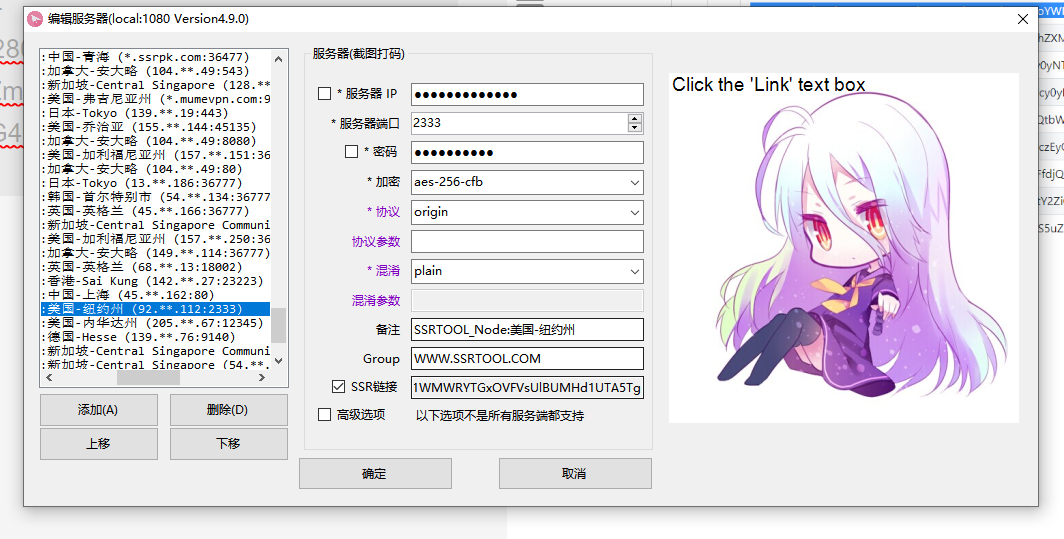The height and width of the screenshot is (539, 1064).
Task: Select server 美国-加利福尼亚州 (157.**.151
Action: (156, 155)
